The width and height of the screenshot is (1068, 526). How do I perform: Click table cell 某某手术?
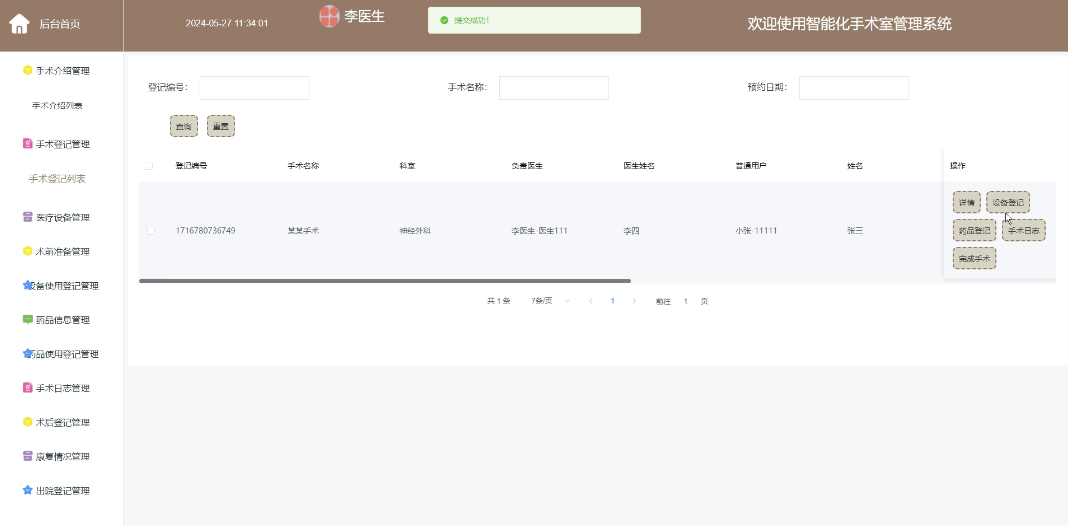tap(303, 231)
